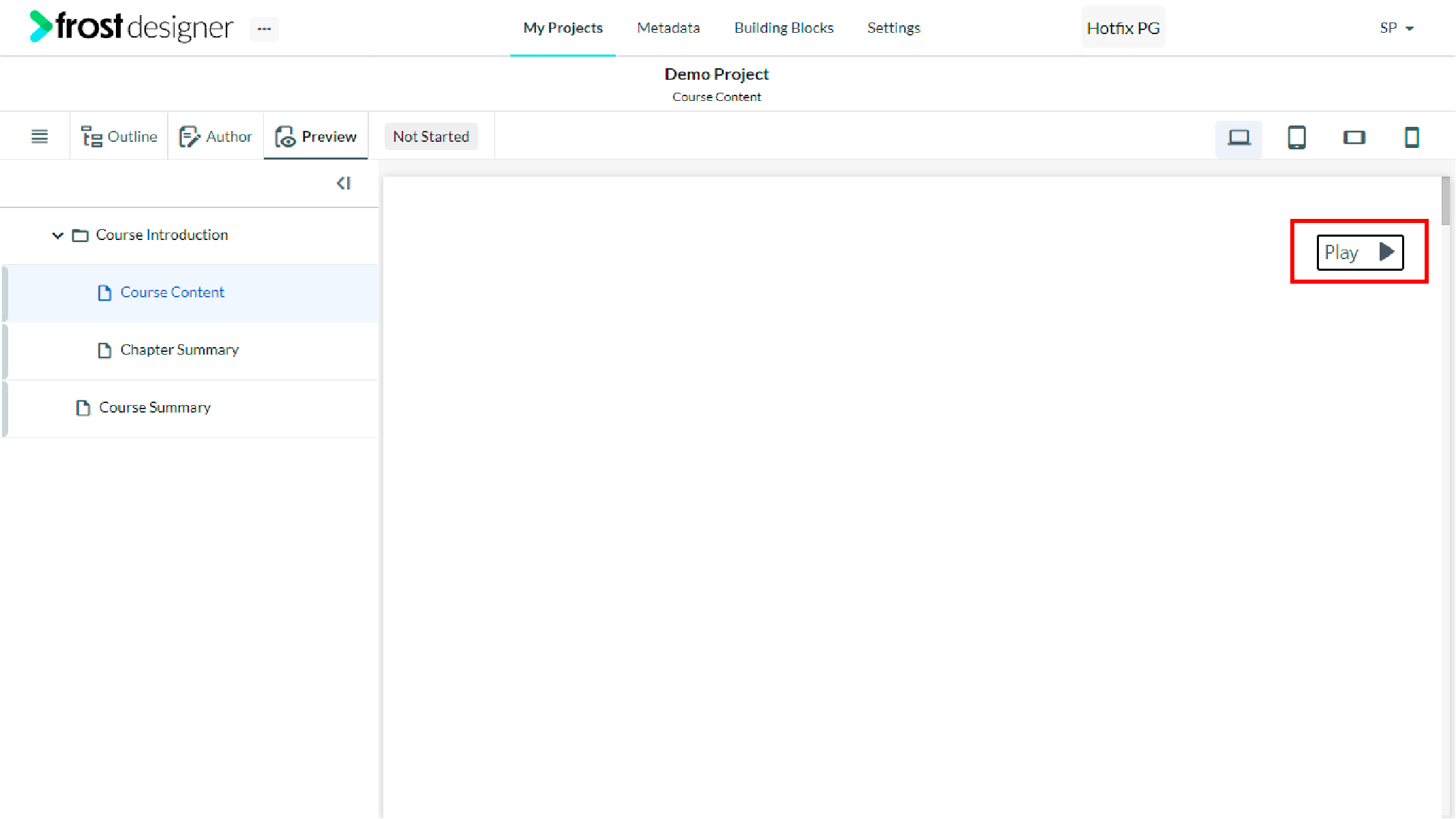Image resolution: width=1456 pixels, height=819 pixels.
Task: Select the laptop device preview icon
Action: pos(1238,137)
